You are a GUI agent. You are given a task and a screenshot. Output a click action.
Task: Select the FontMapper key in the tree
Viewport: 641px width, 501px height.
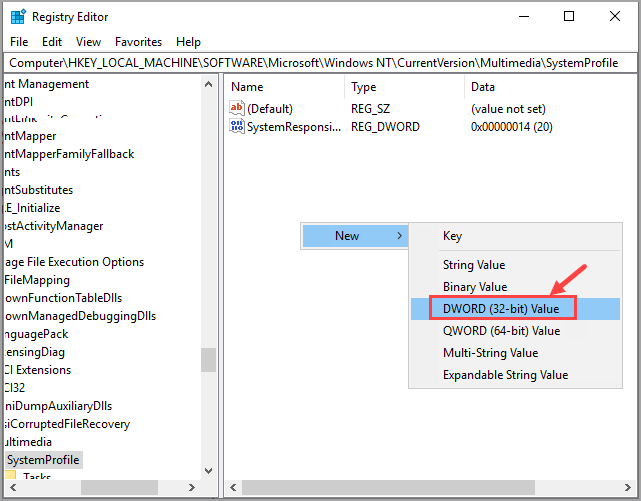[x=30, y=136]
